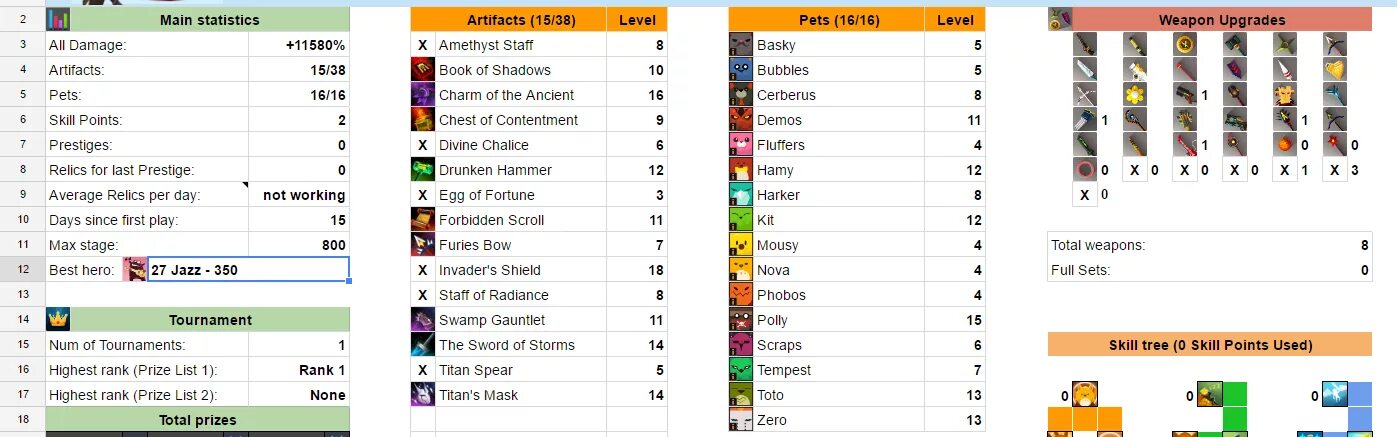Image resolution: width=1398 pixels, height=437 pixels.
Task: Click the Skill tree orange header bar
Action: pyautogui.click(x=1210, y=345)
